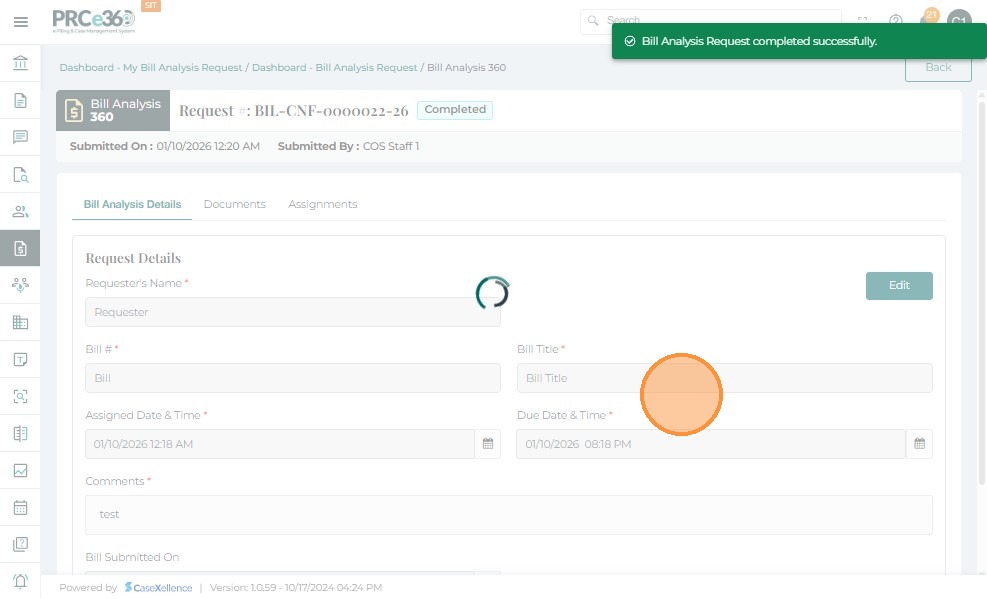The image size is (987, 599).
Task: Click the magnifier icon in search box
Action: [x=593, y=20]
